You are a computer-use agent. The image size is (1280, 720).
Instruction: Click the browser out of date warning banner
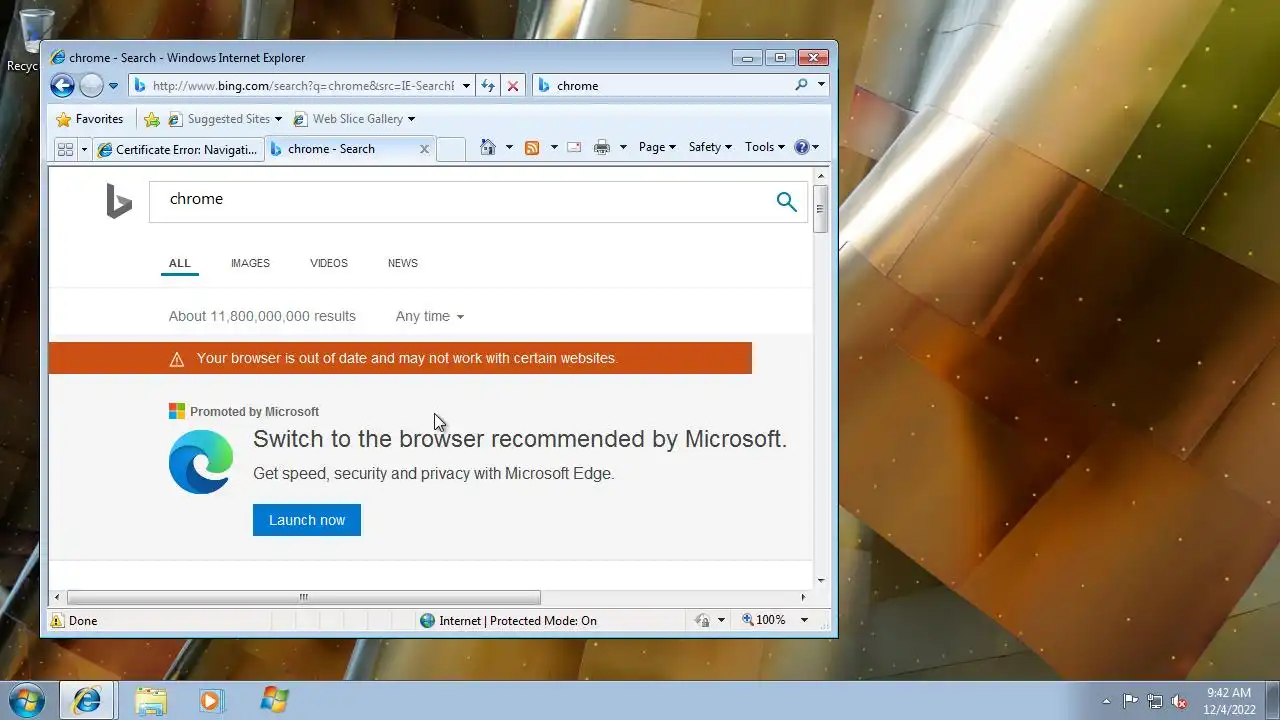400,358
